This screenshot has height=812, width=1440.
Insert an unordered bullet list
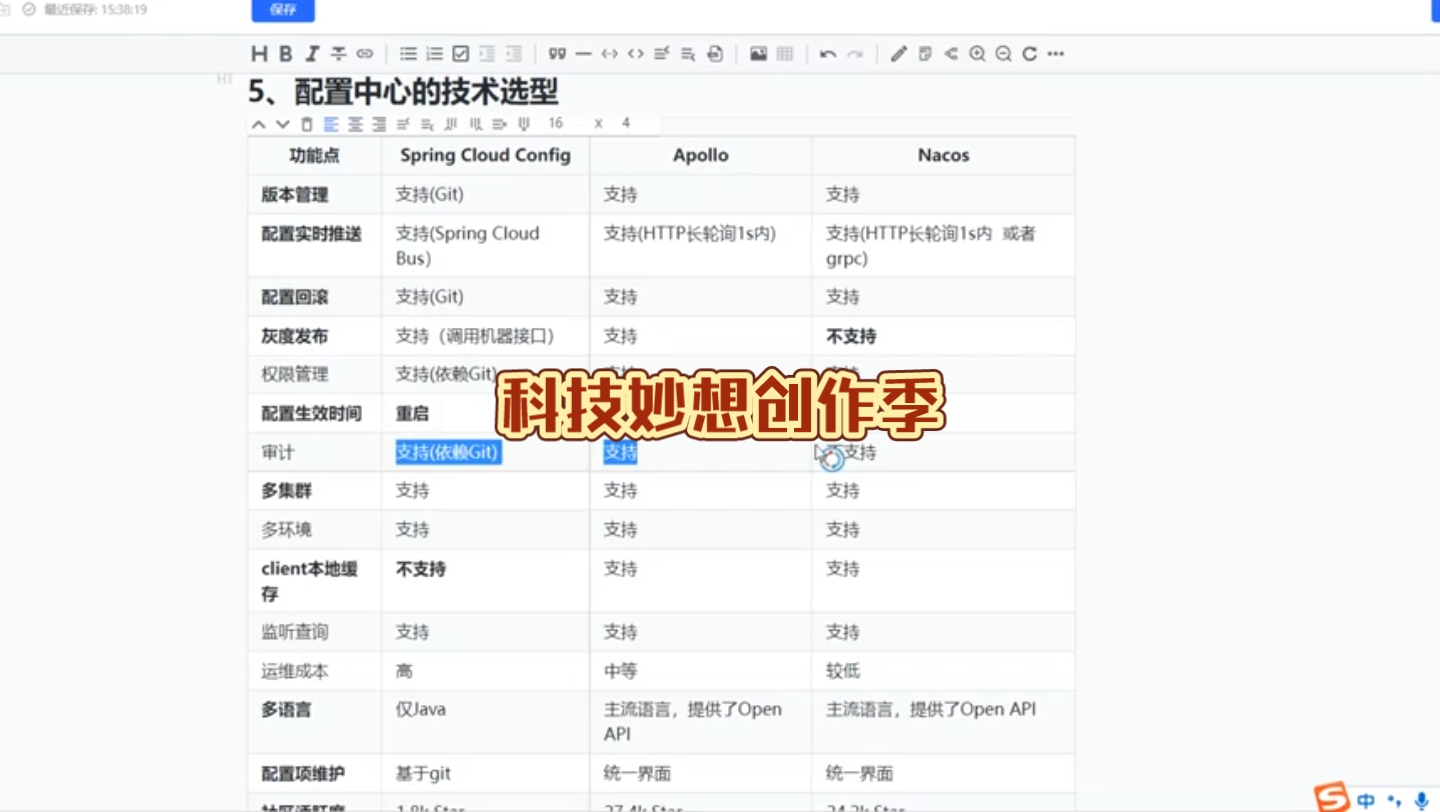[408, 54]
